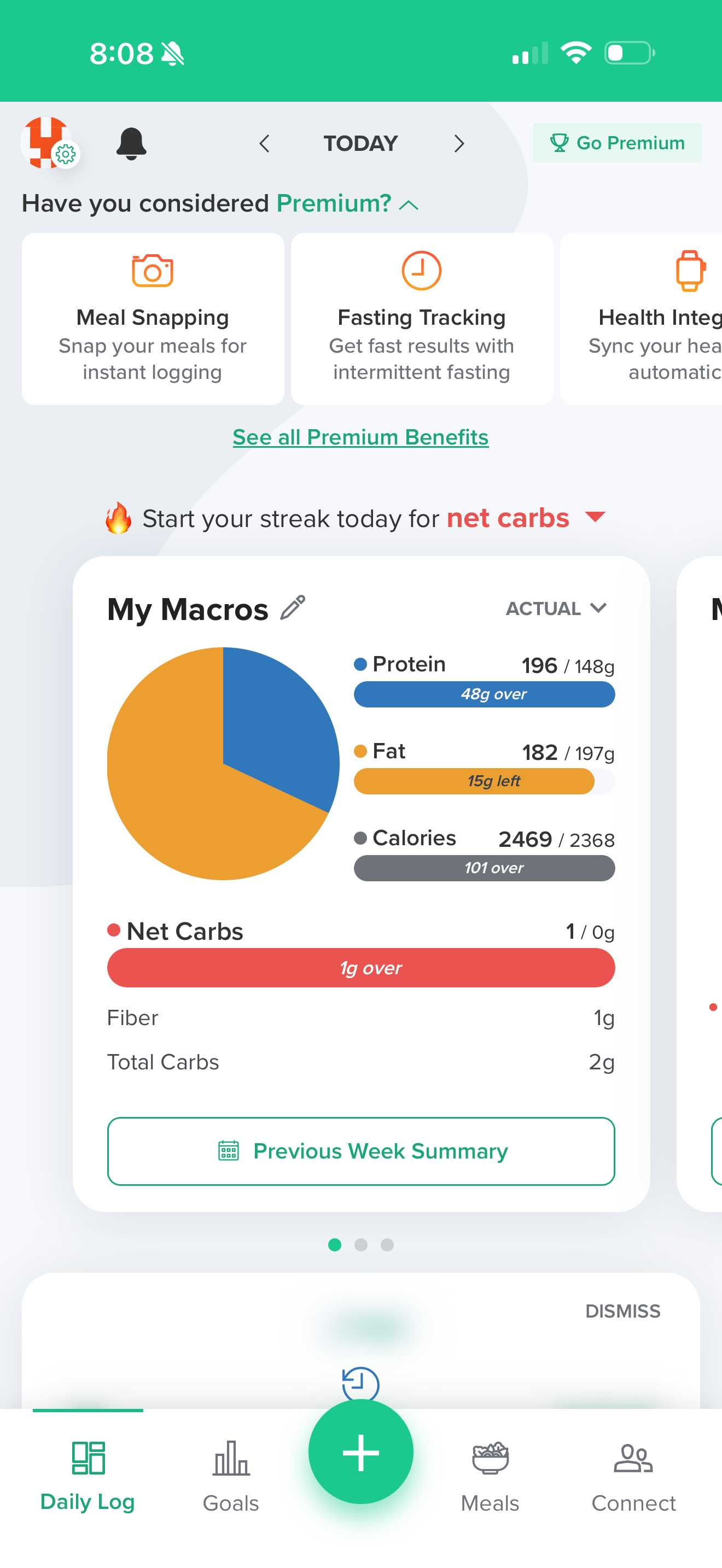Open See all Premium Benefits link

click(360, 437)
